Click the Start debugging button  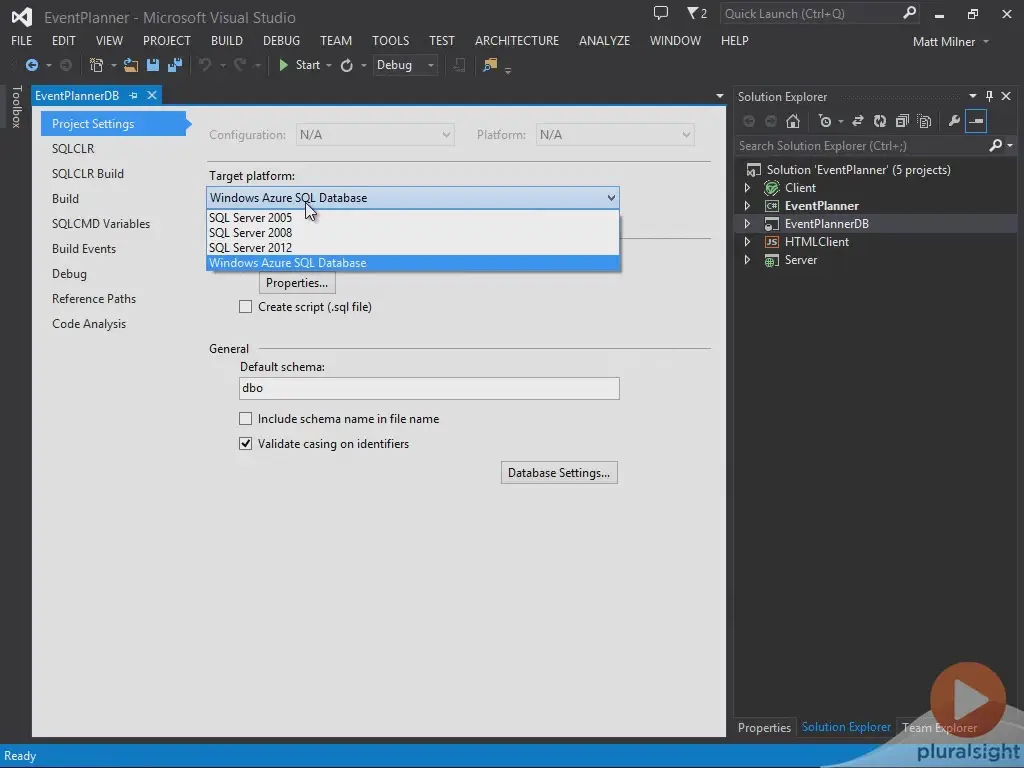[x=299, y=65]
